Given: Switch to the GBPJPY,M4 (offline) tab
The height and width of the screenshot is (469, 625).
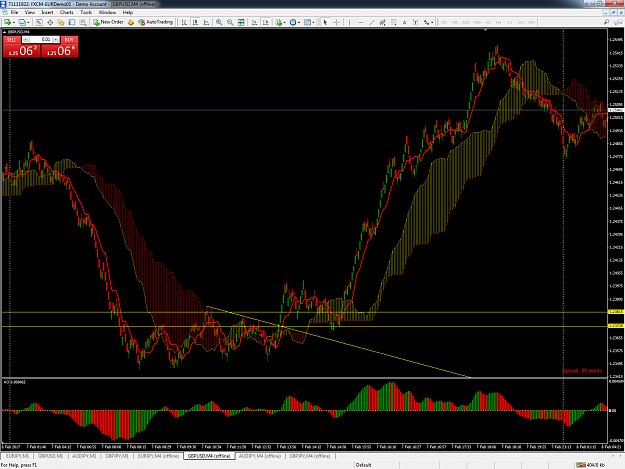Looking at the screenshot, I should [310, 456].
